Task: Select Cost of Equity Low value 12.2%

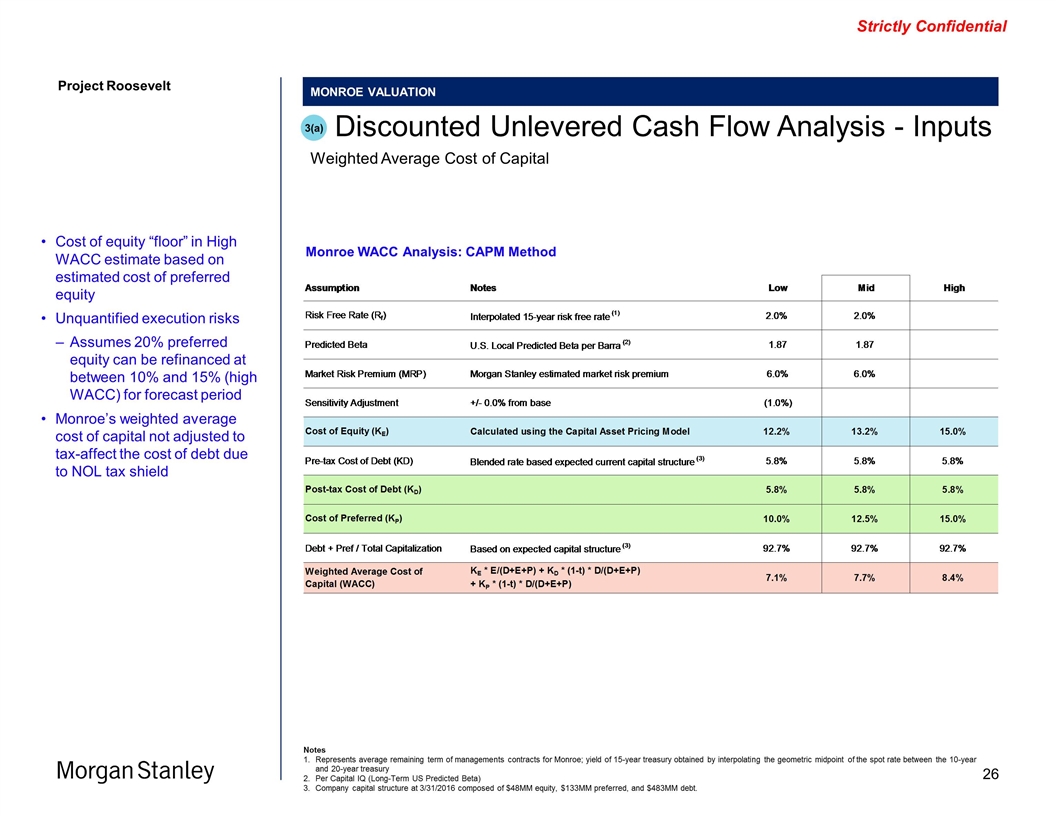Action: [776, 431]
